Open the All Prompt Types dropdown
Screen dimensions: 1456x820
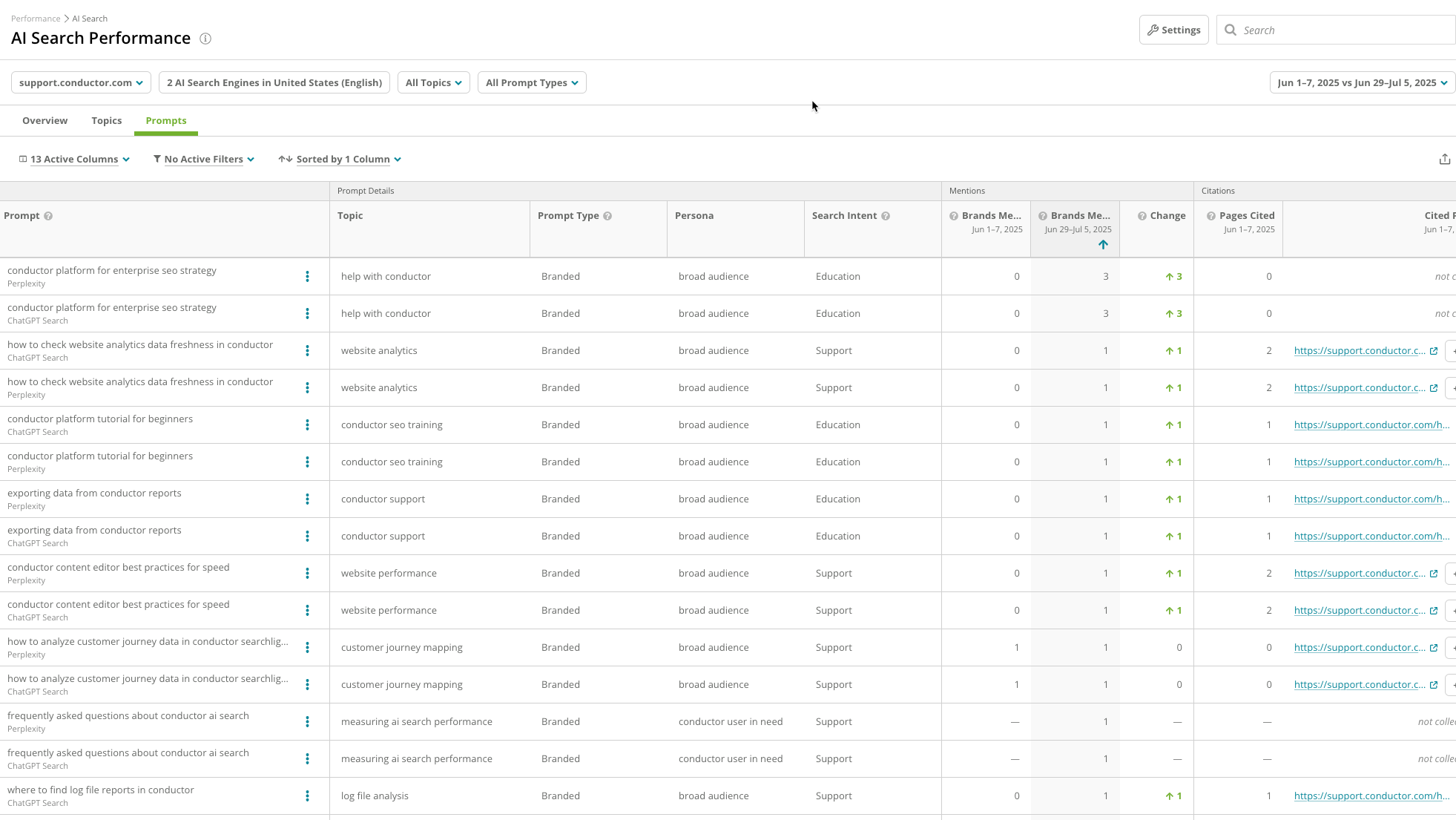pyautogui.click(x=531, y=82)
